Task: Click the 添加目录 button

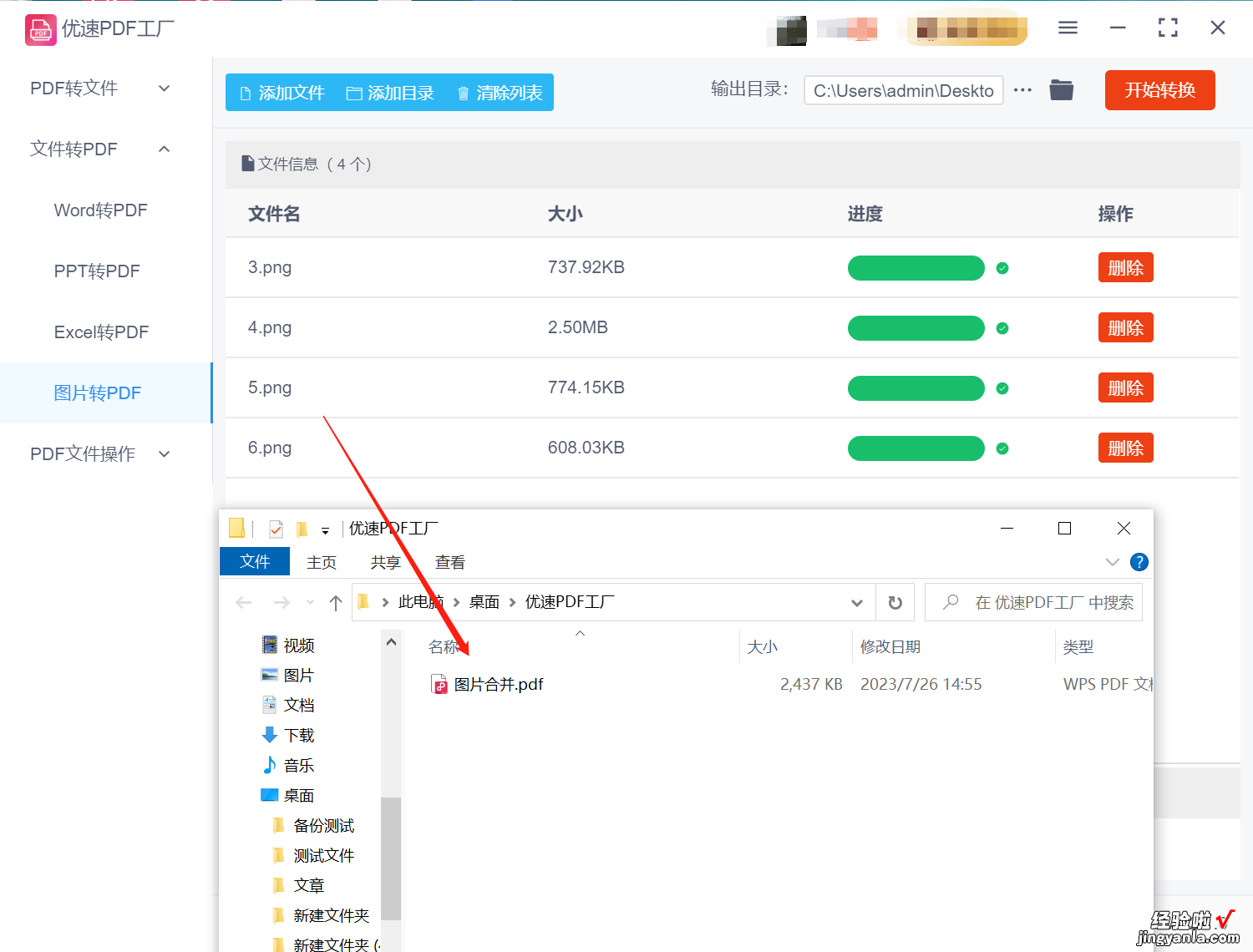Action: pos(390,93)
